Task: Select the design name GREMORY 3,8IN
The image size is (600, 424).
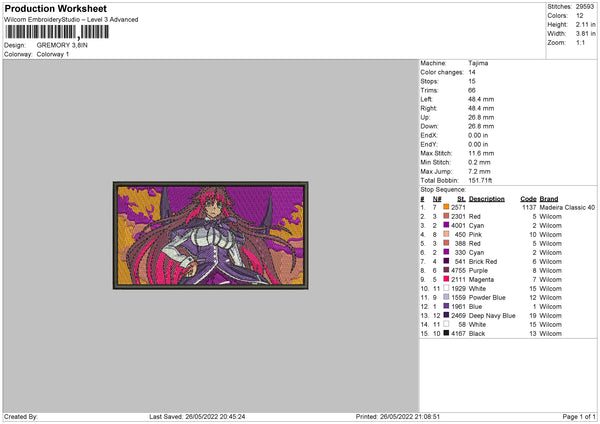Action: (x=62, y=45)
